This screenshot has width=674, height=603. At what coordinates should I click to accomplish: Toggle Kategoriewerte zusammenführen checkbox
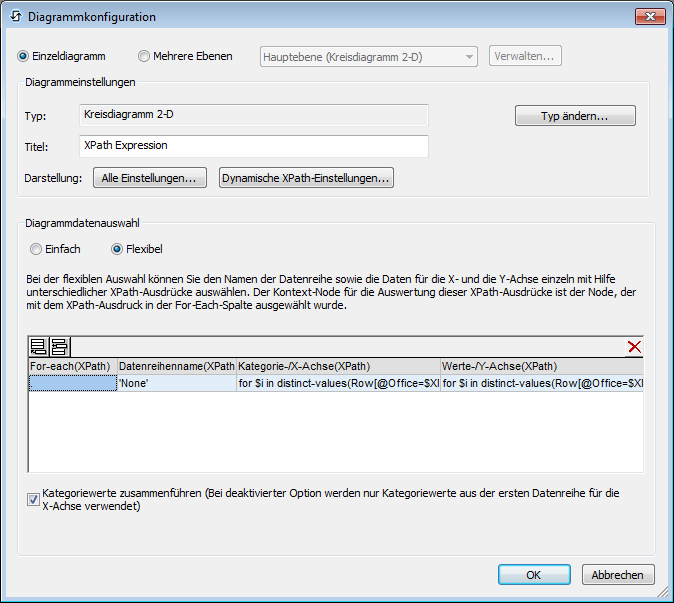click(34, 499)
